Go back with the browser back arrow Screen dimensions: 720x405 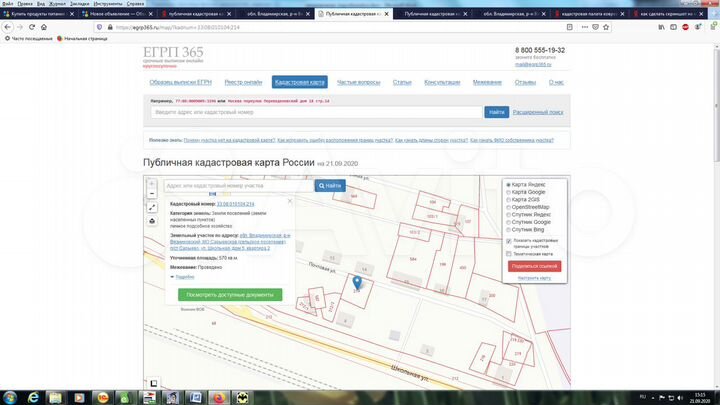[8, 27]
